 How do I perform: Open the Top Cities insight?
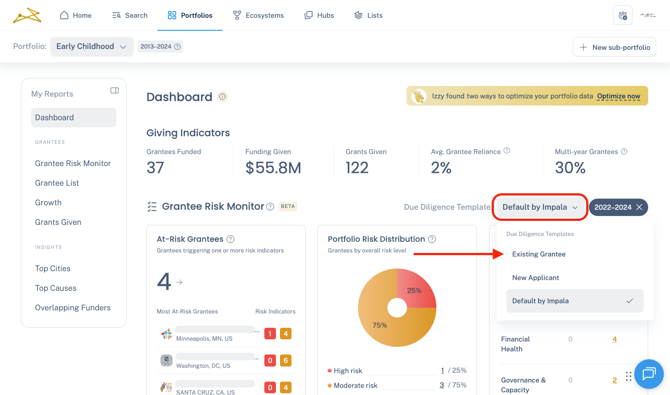[x=53, y=268]
